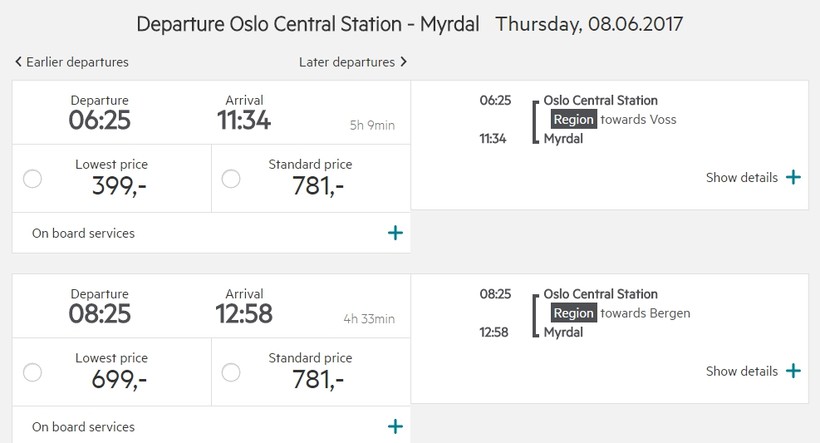Show details for the 06:25 journey
Image resolution: width=820 pixels, height=443 pixels.
tap(741, 178)
